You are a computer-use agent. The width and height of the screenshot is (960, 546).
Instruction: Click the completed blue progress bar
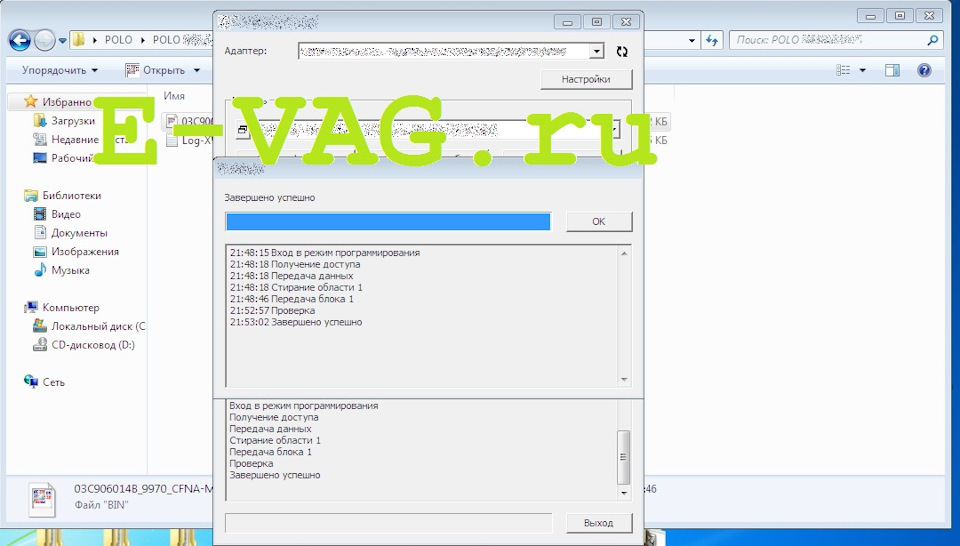(388, 222)
